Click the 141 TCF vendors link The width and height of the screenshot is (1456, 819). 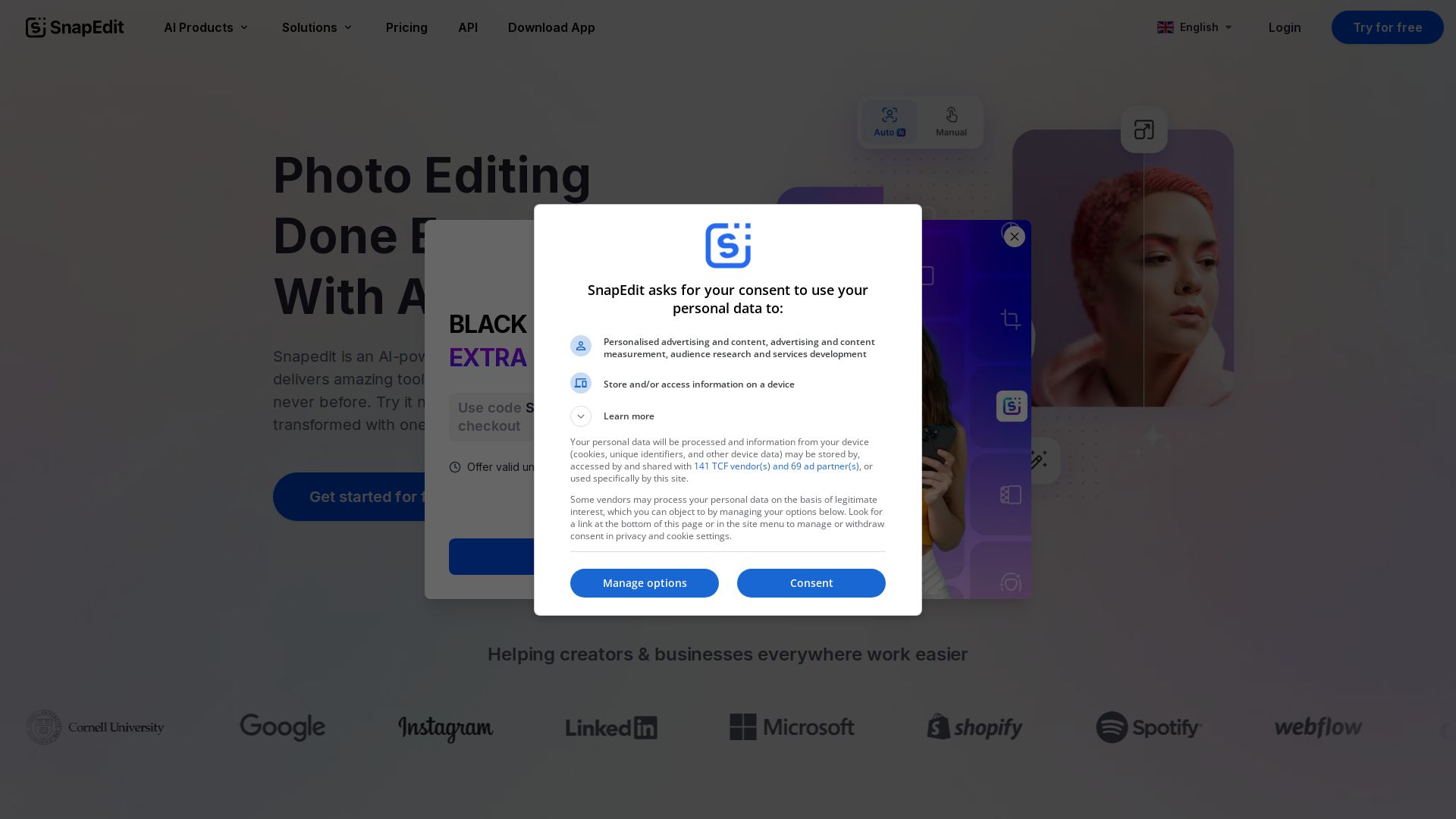pyautogui.click(x=777, y=466)
